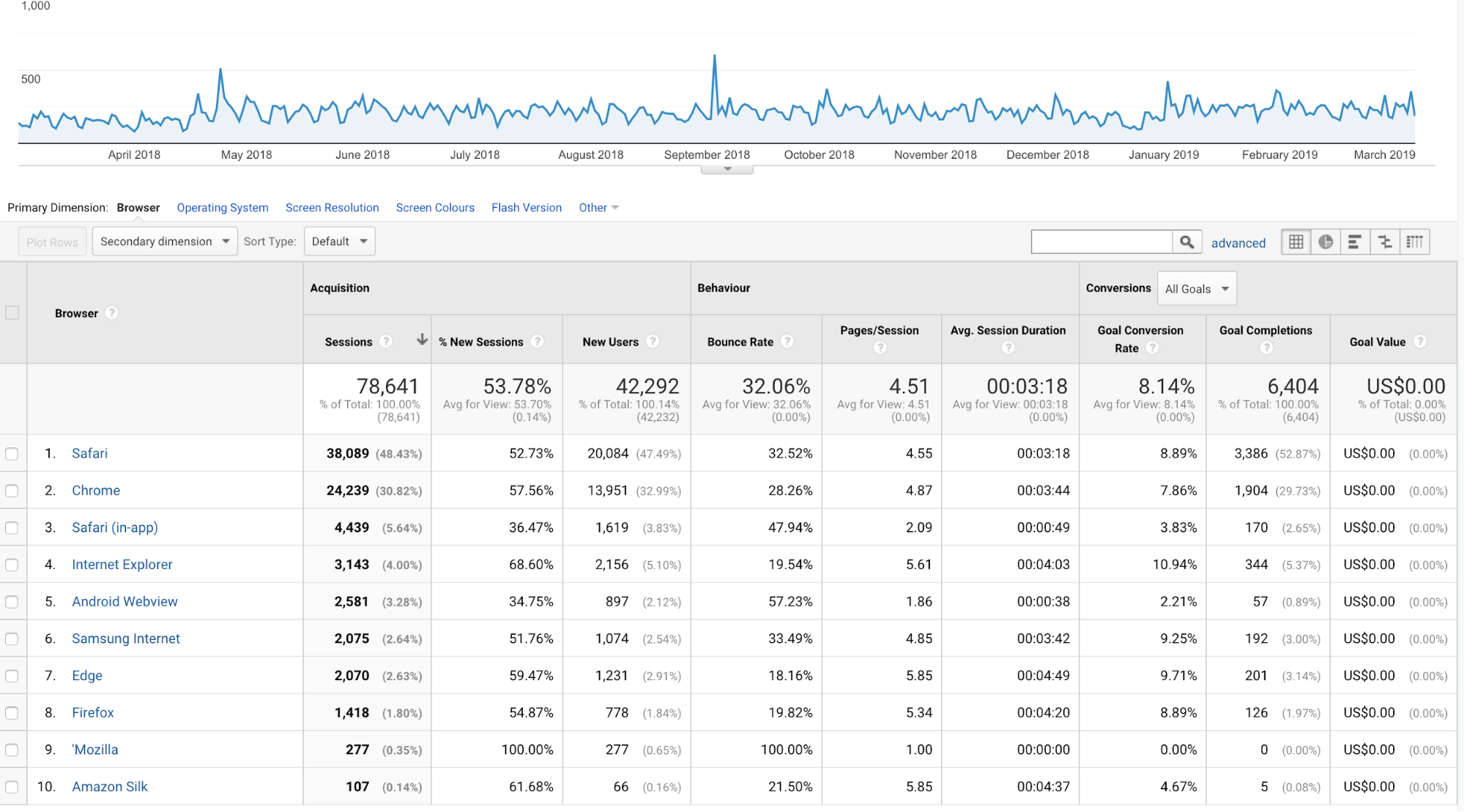Viewport: 1464px width, 812px height.
Task: Check the Safari (in-app) row checkbox
Action: [x=12, y=528]
